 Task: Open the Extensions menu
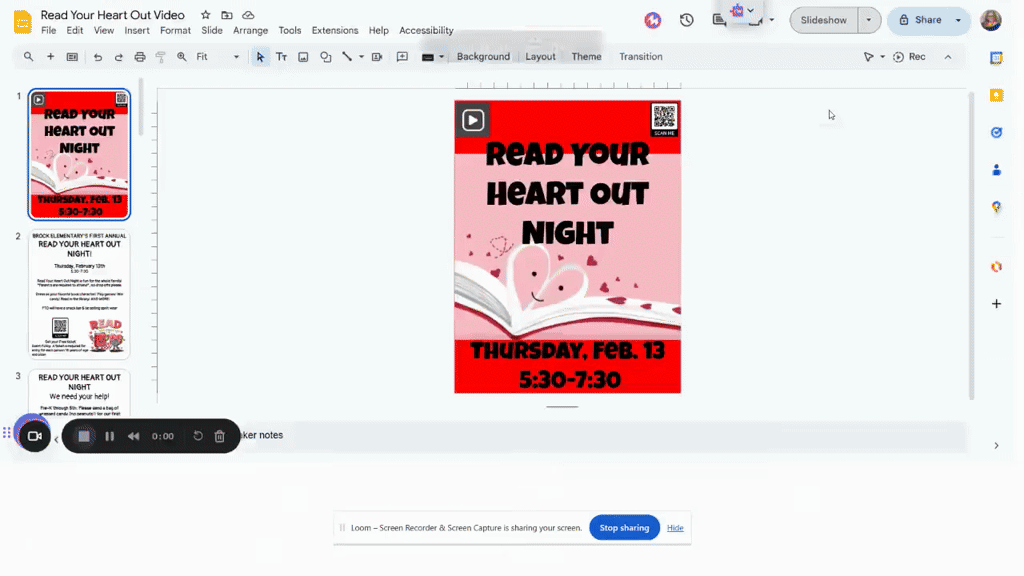tap(335, 30)
